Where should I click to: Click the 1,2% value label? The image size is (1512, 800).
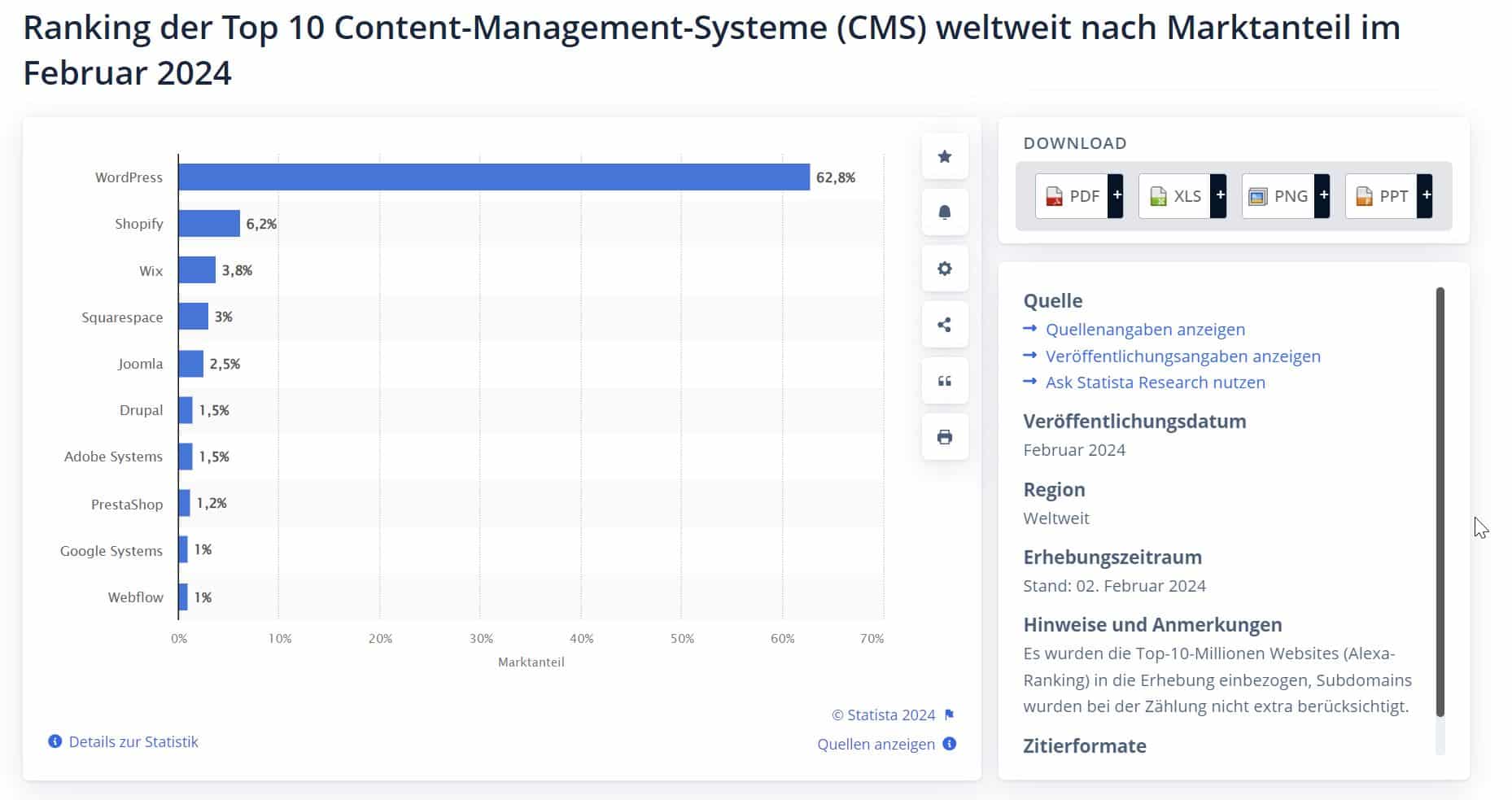click(212, 503)
